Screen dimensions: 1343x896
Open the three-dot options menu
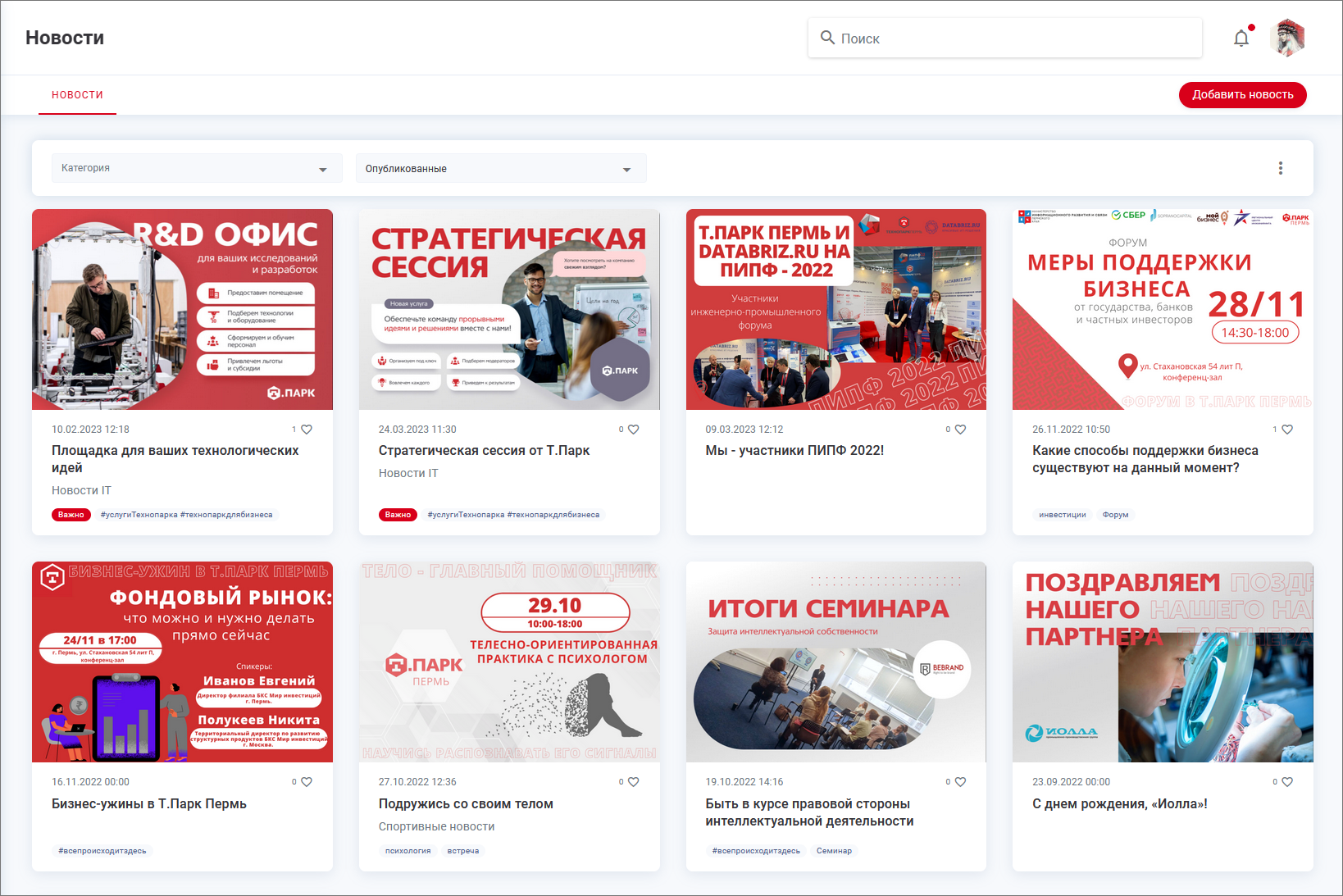(1280, 168)
